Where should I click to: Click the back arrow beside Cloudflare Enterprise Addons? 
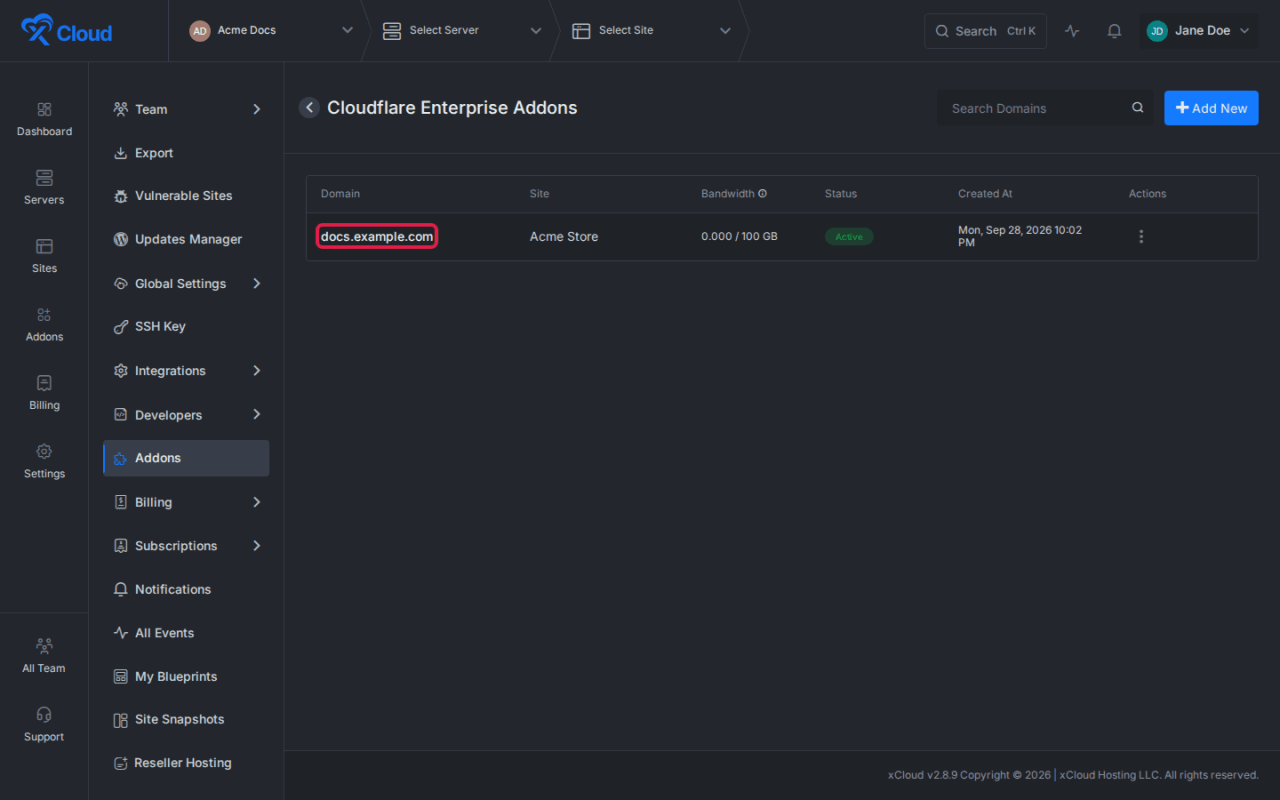tap(309, 108)
